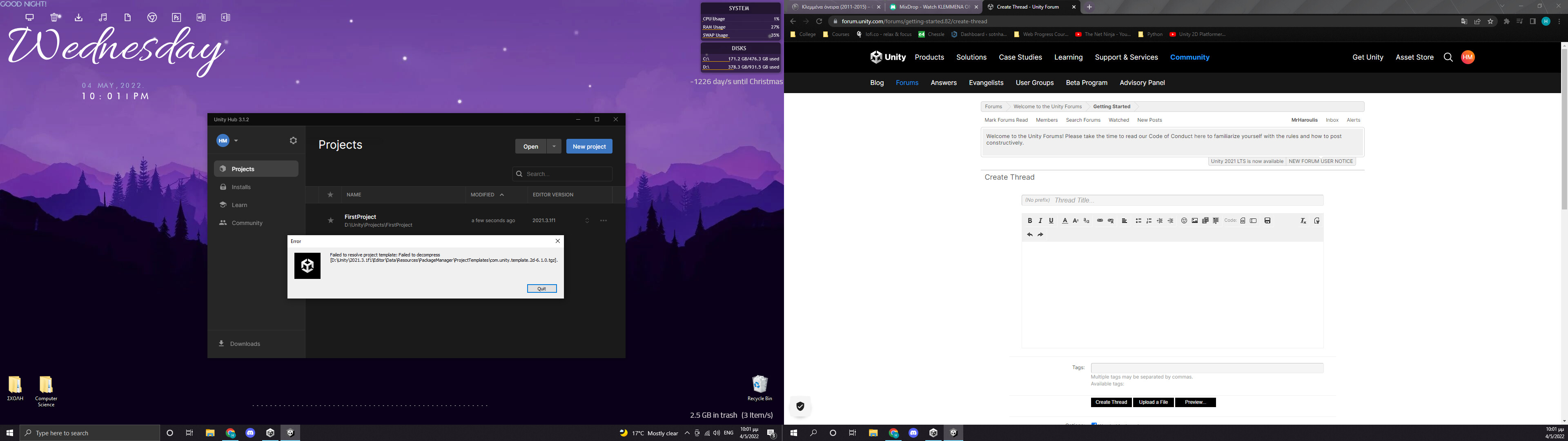Click the insert link icon
The width and height of the screenshot is (1568, 441).
point(1100,220)
